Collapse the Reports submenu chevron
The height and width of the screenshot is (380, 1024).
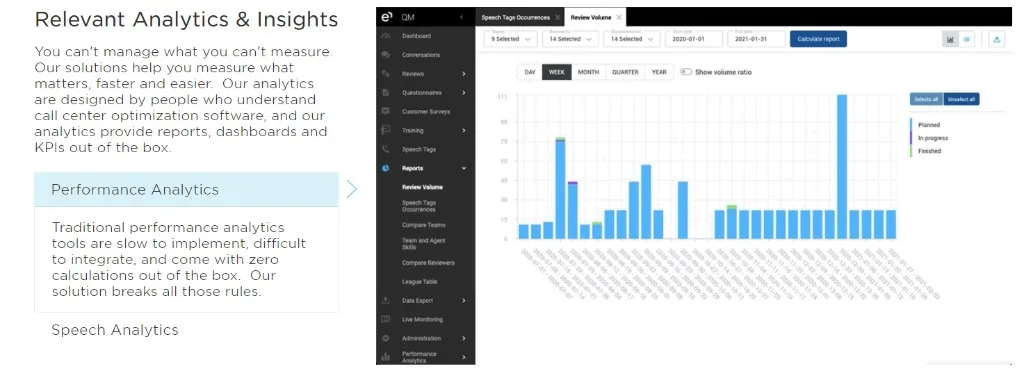[x=464, y=168]
